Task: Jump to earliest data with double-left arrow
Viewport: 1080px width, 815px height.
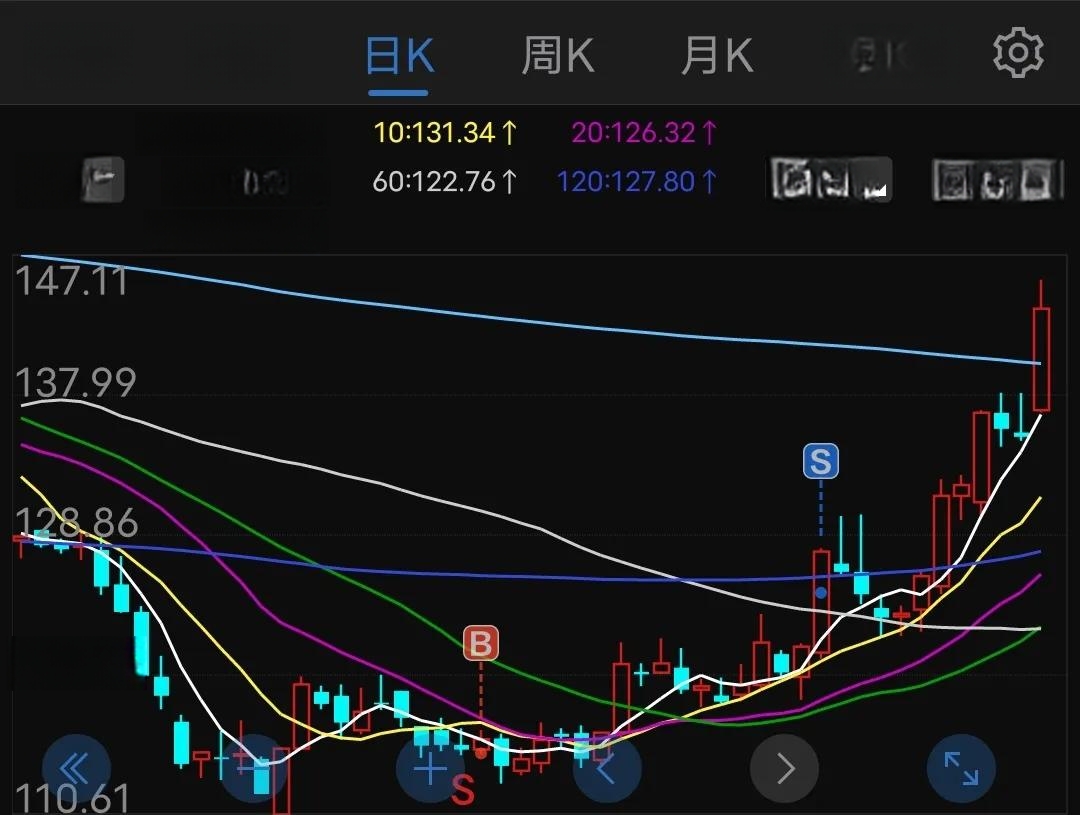Action: click(76, 768)
